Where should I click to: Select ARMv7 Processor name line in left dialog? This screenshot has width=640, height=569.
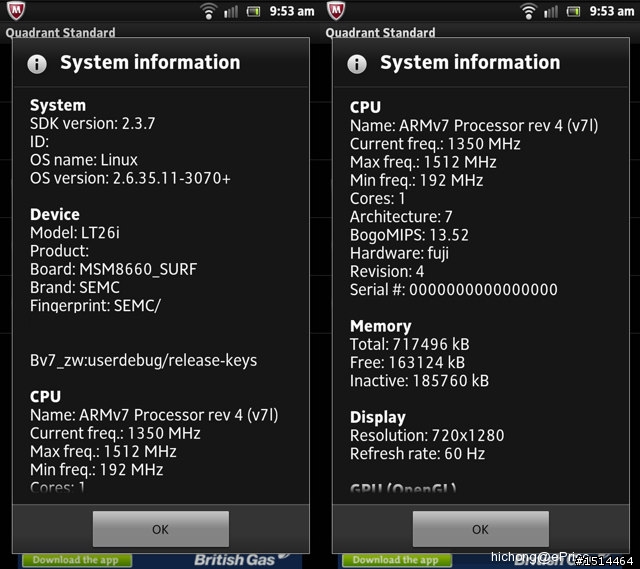coord(154,415)
